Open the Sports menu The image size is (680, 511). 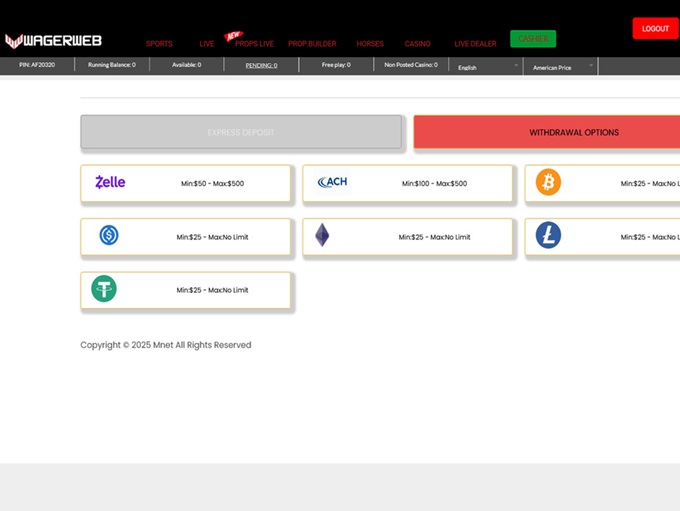point(159,44)
